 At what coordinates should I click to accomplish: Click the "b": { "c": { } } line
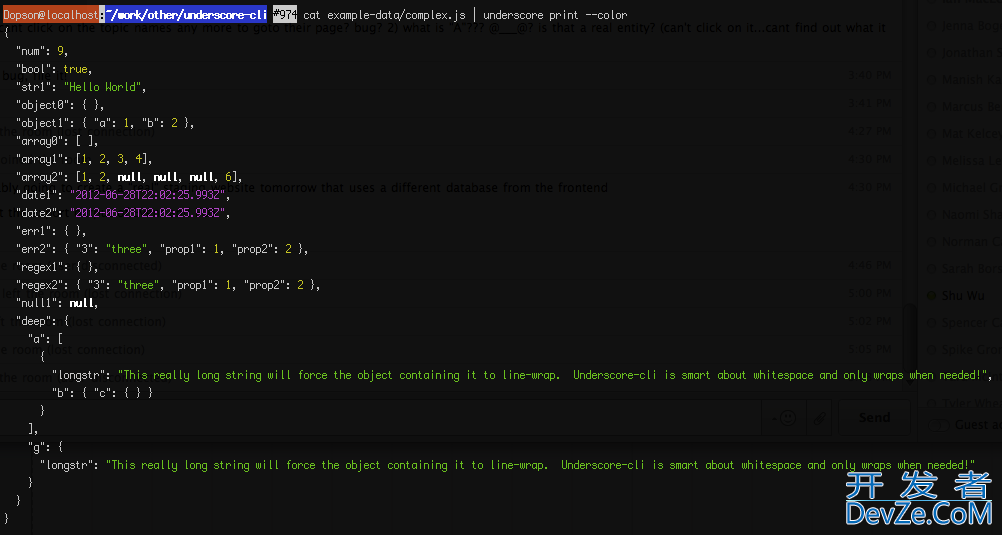102,393
